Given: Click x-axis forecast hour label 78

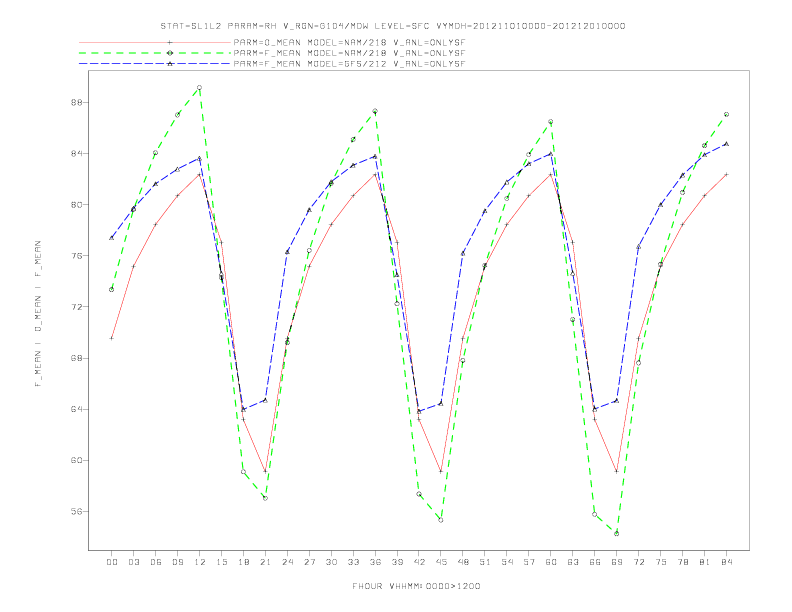Looking at the screenshot, I should (683, 562).
